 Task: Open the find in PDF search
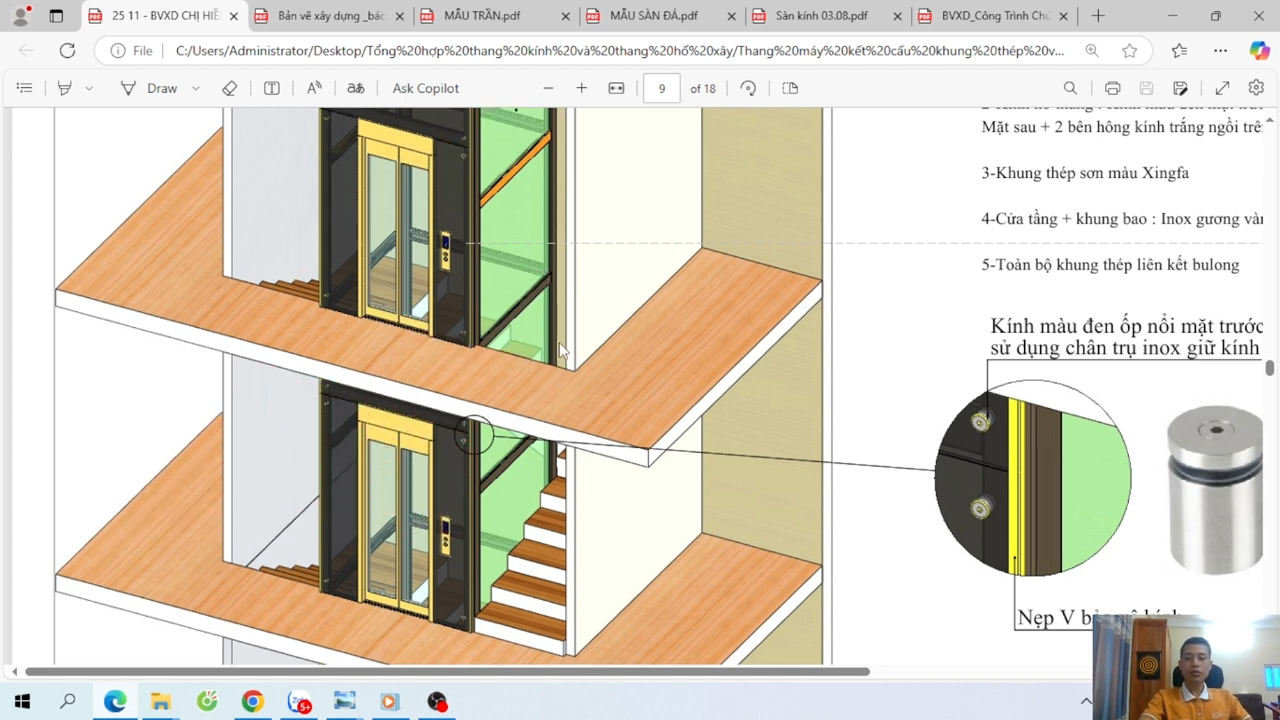[x=1070, y=88]
